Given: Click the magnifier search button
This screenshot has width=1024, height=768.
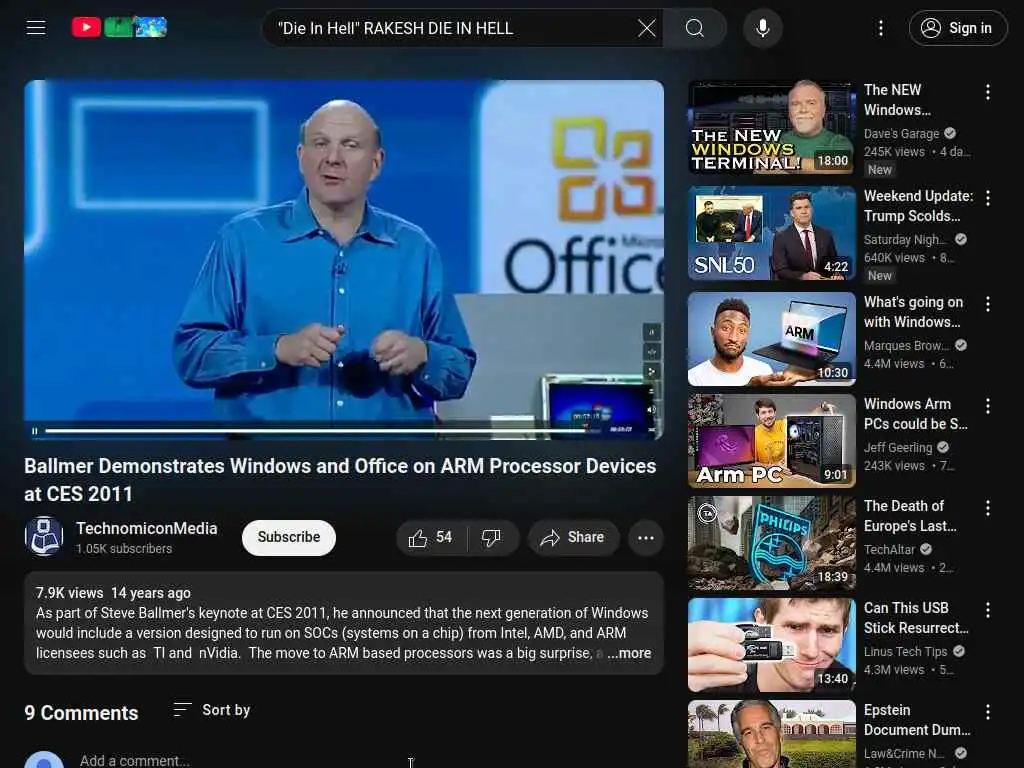Looking at the screenshot, I should [x=695, y=28].
